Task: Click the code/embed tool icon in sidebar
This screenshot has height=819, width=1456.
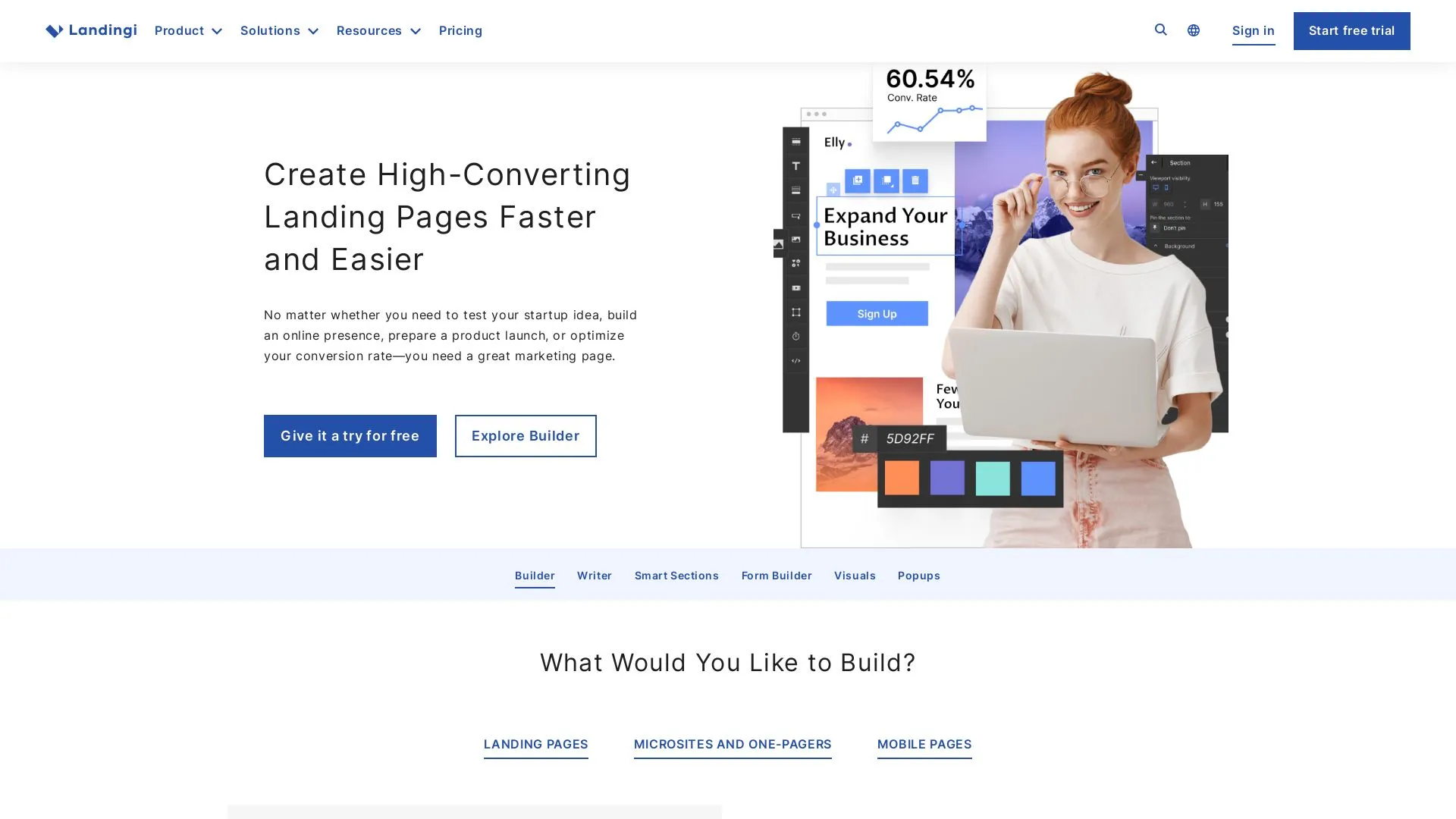Action: [795, 361]
